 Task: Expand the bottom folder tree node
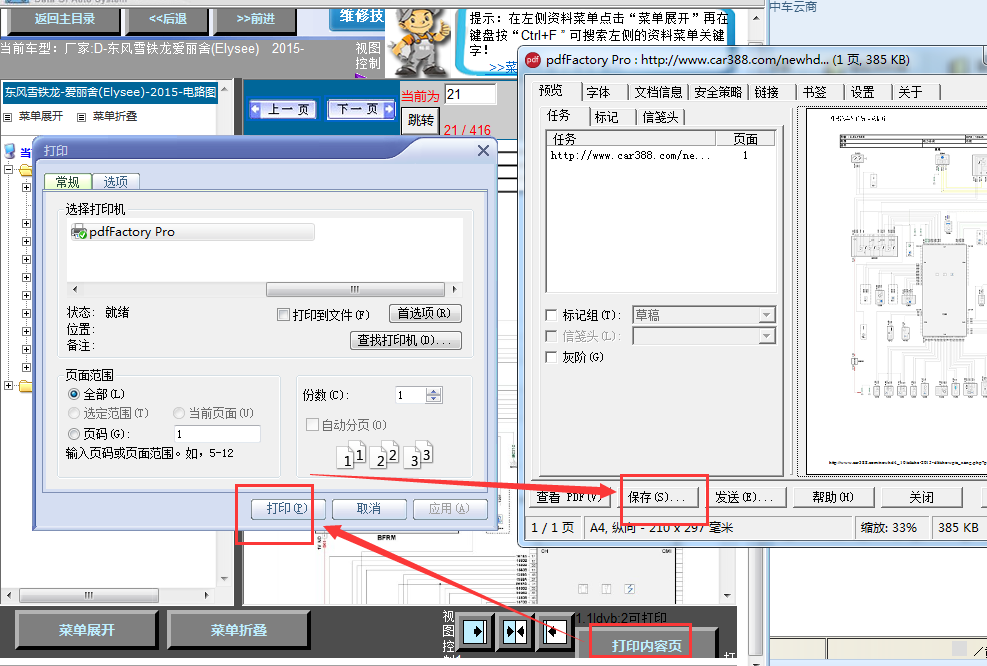pos(8,385)
